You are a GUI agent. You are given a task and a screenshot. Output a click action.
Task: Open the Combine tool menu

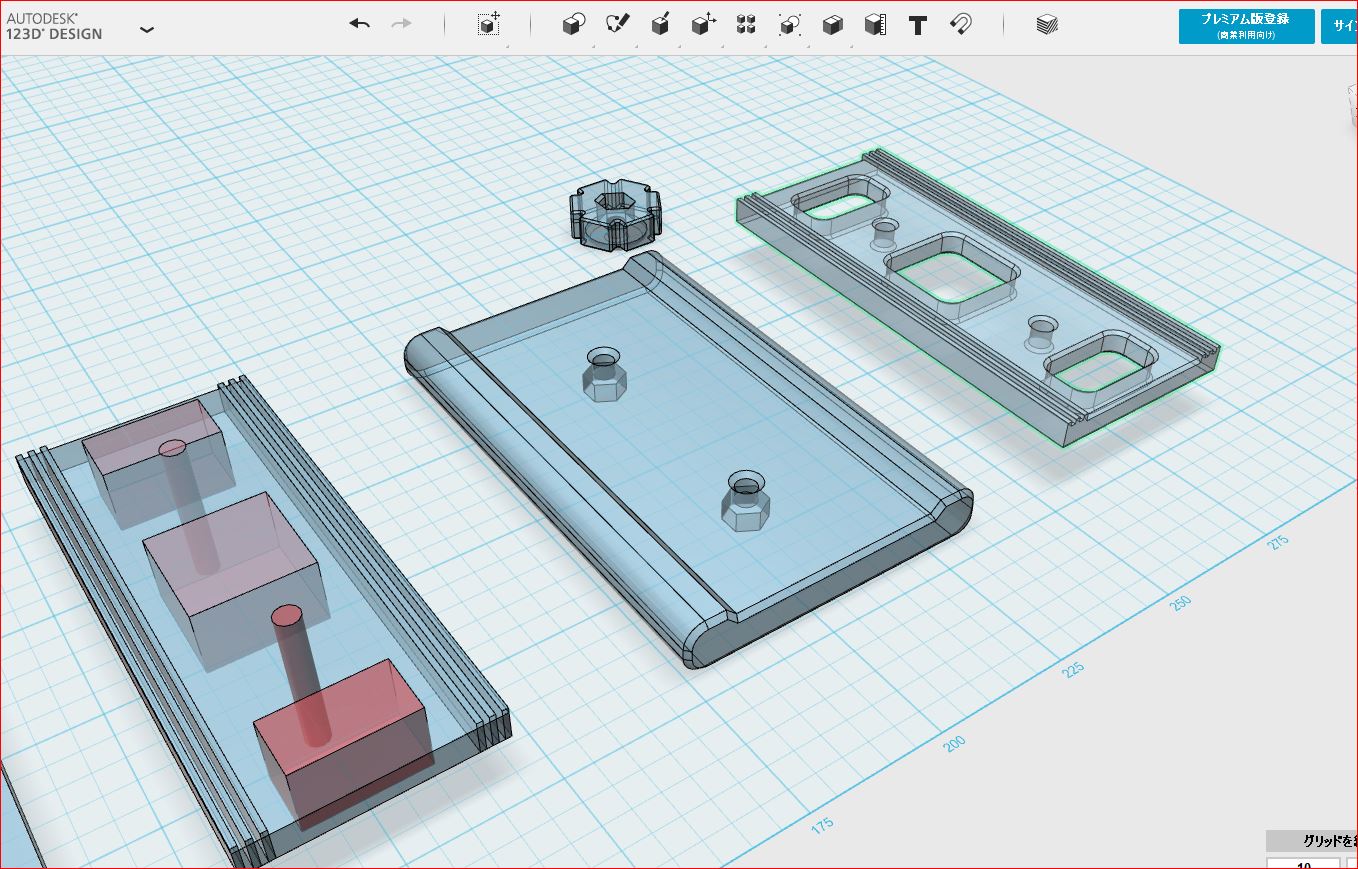[832, 25]
